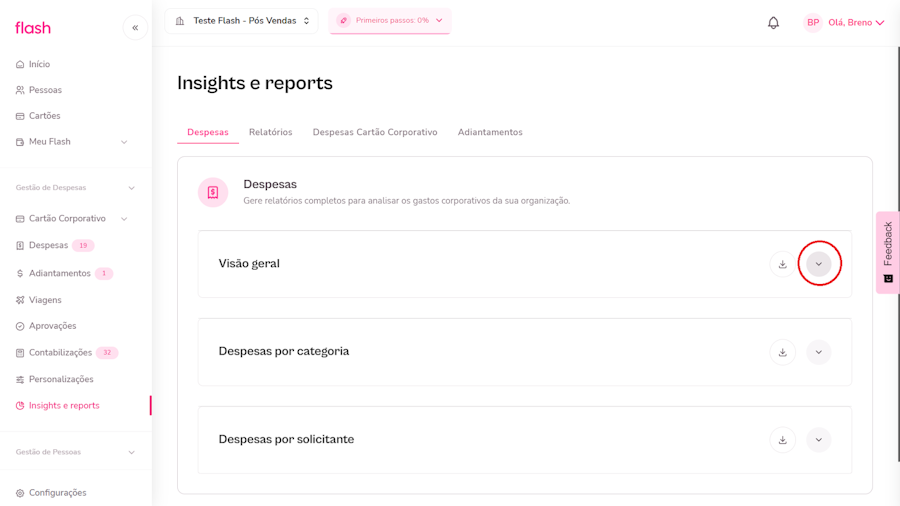The height and width of the screenshot is (506, 900).
Task: Open the Primeiros passos 0% dropdown
Action: pos(390,21)
